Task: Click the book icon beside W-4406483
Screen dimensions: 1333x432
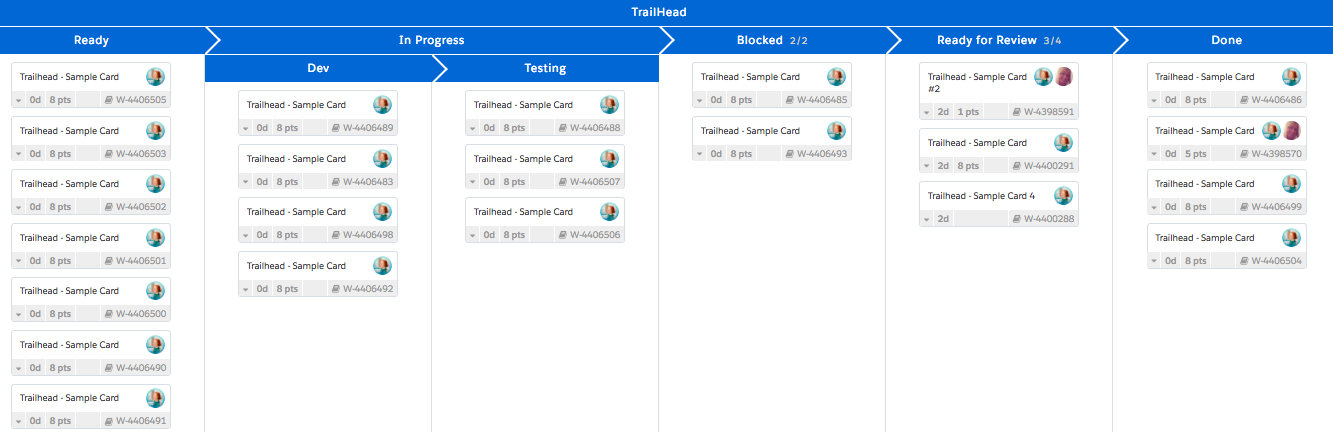Action: (x=336, y=182)
